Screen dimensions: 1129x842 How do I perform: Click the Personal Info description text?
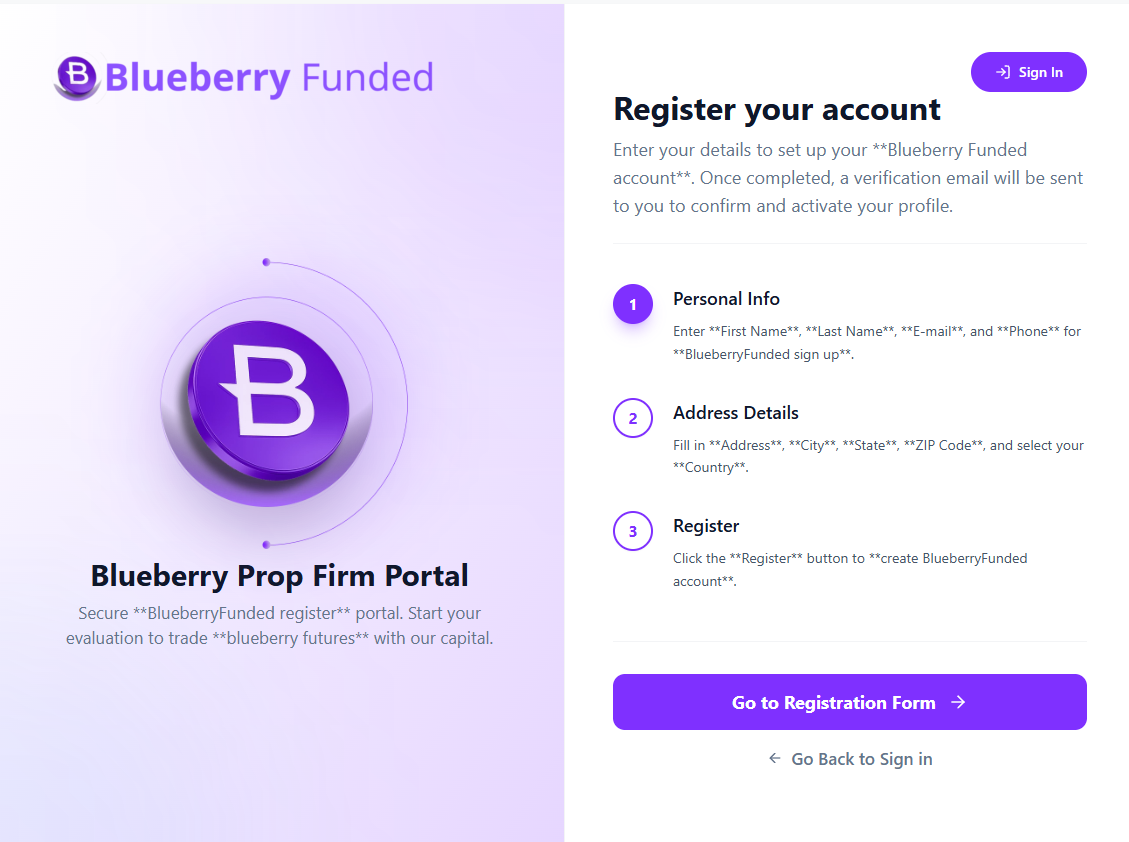876,342
